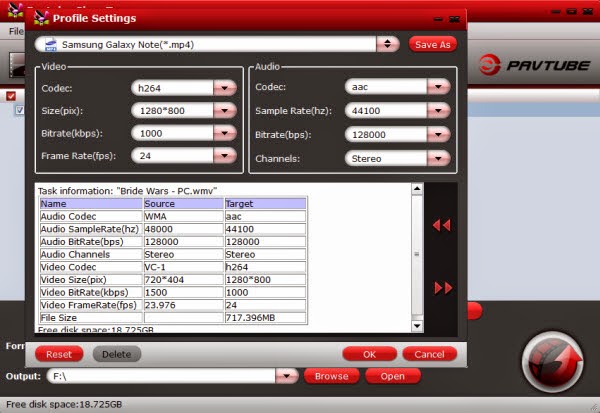The height and width of the screenshot is (413, 600).
Task: Open the profile selector dropdown arrows
Action: click(387, 44)
